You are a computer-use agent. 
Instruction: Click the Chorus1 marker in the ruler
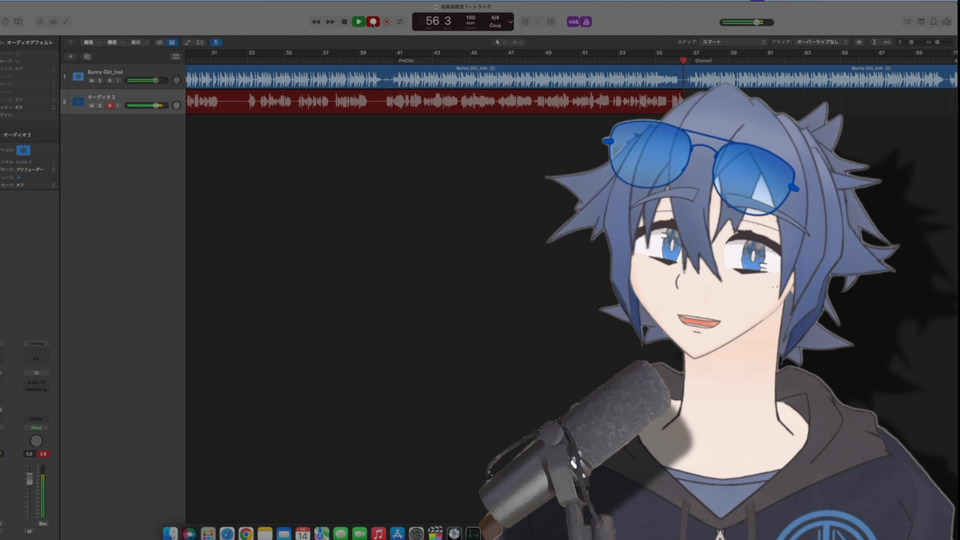[703, 61]
